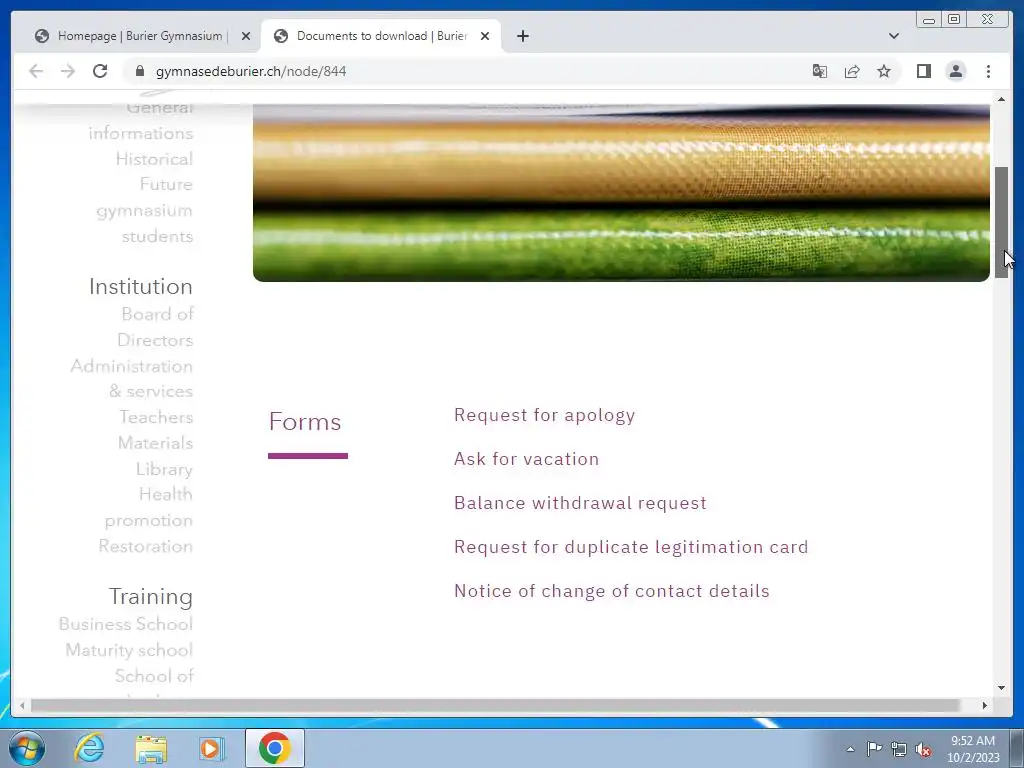Click the vertical scrollbar thumb

click(1001, 222)
